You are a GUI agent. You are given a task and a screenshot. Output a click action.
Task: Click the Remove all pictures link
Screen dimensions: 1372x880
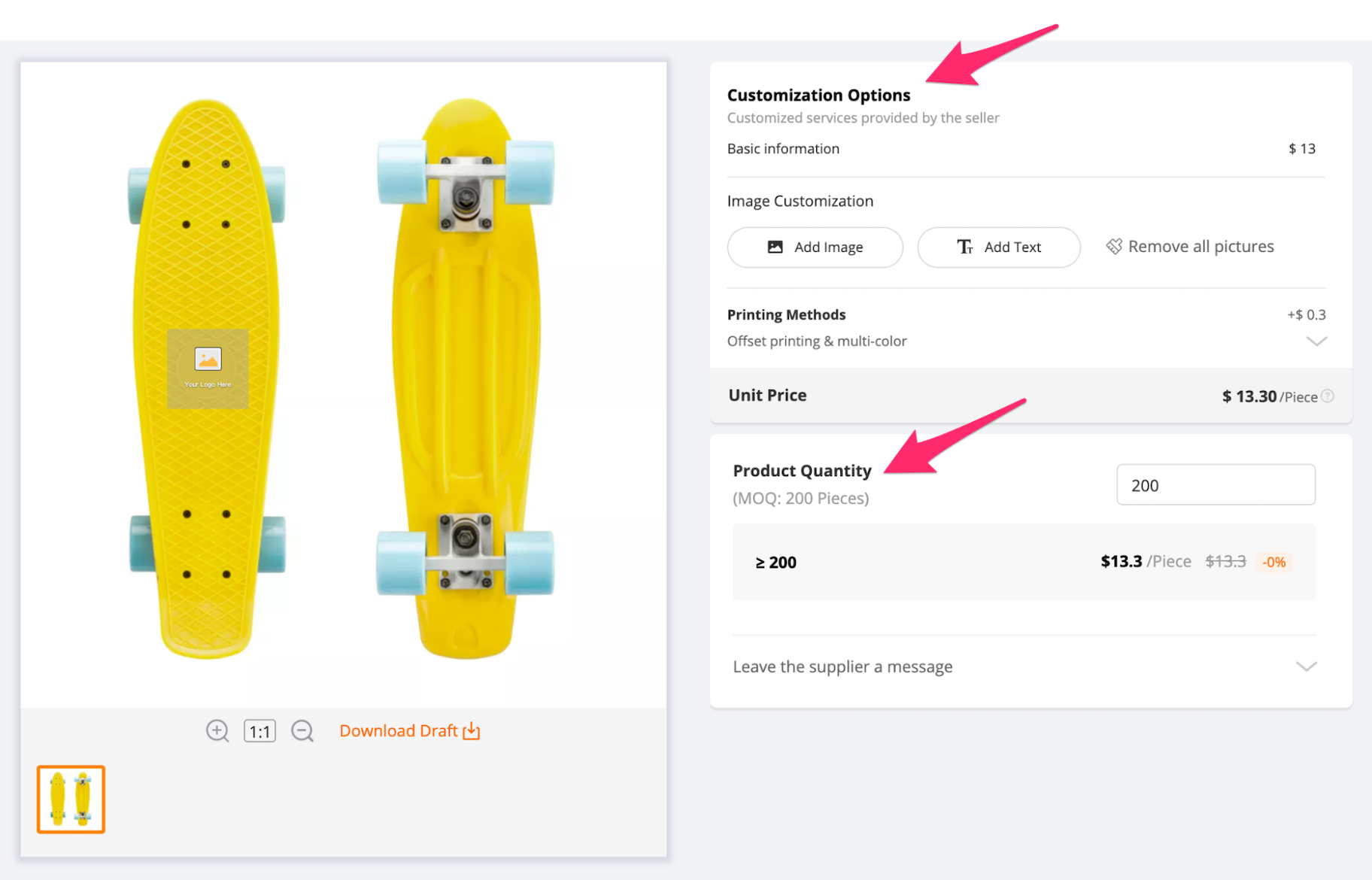(x=1200, y=247)
